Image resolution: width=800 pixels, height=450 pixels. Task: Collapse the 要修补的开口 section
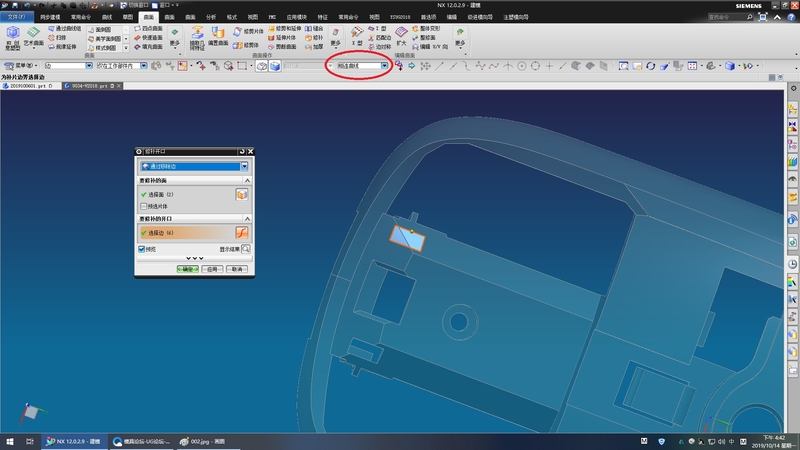[248, 218]
